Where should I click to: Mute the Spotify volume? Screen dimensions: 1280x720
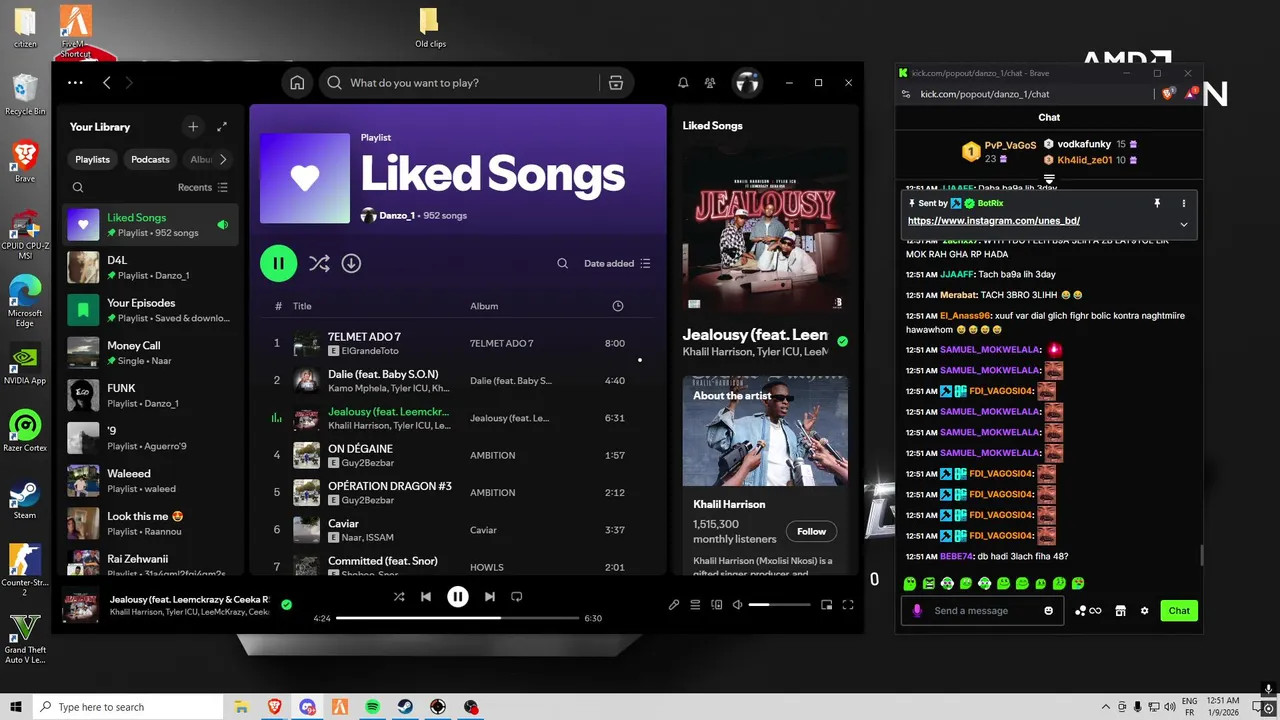click(737, 604)
